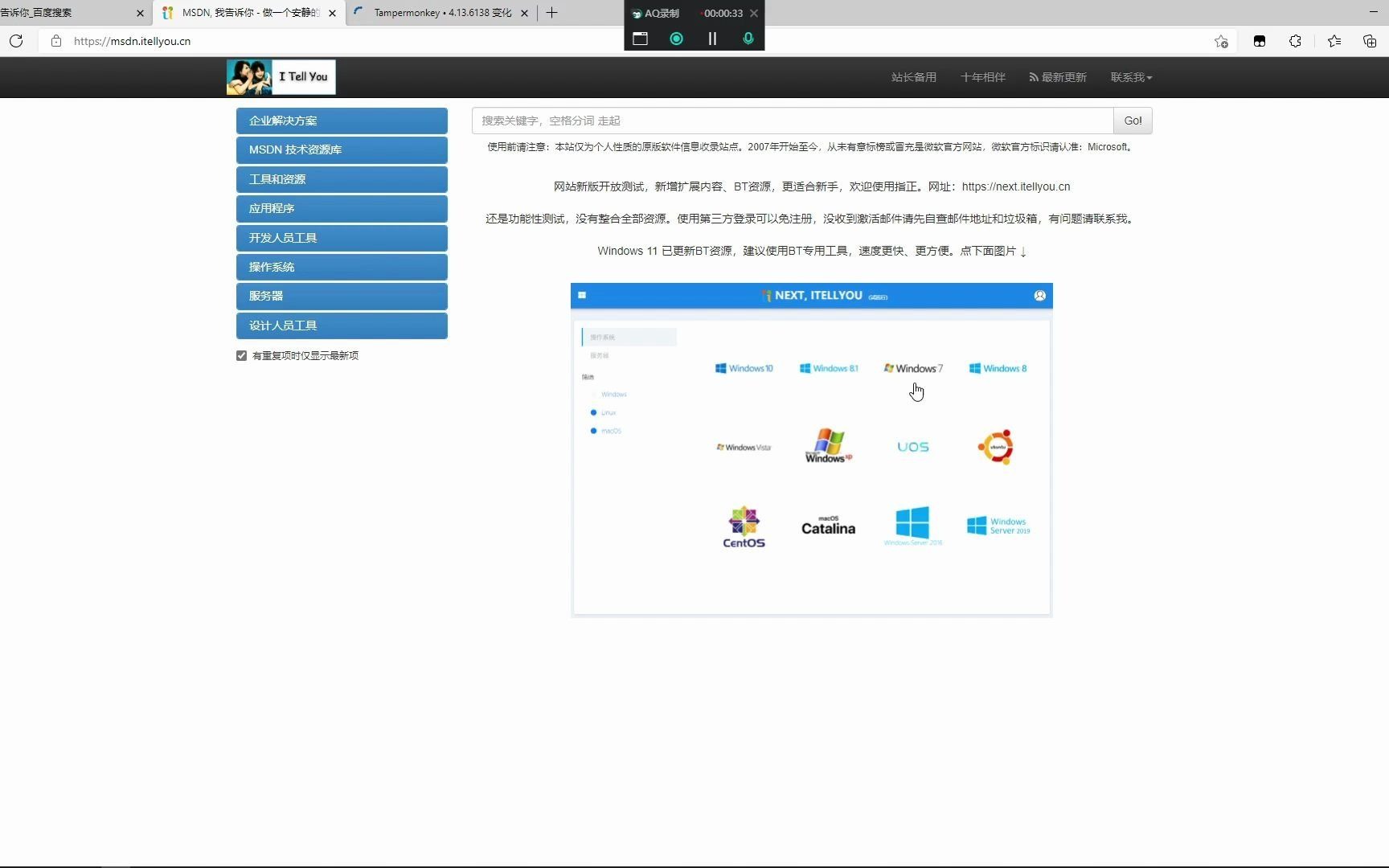Open the 最新更新 RSS link
Image resolution: width=1389 pixels, height=868 pixels.
(x=1058, y=77)
